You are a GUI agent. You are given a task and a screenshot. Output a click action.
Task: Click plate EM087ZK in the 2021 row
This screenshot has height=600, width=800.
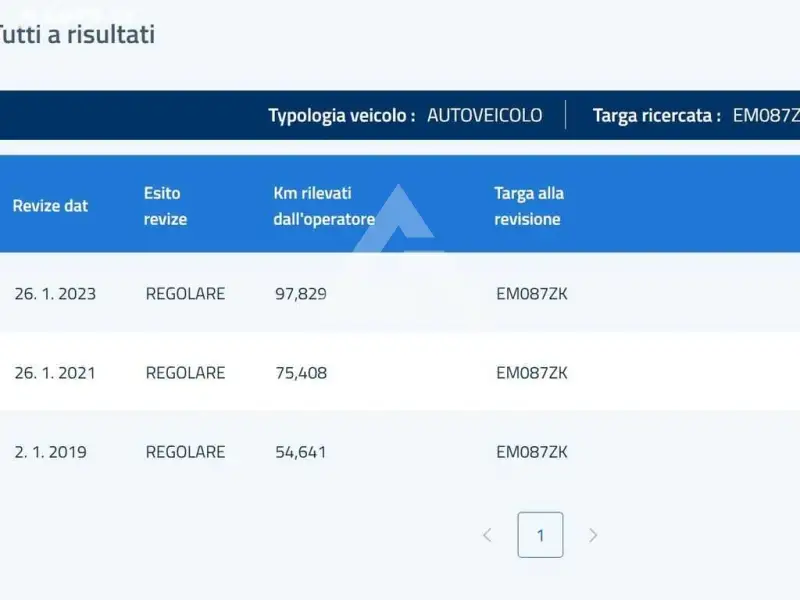click(x=532, y=373)
